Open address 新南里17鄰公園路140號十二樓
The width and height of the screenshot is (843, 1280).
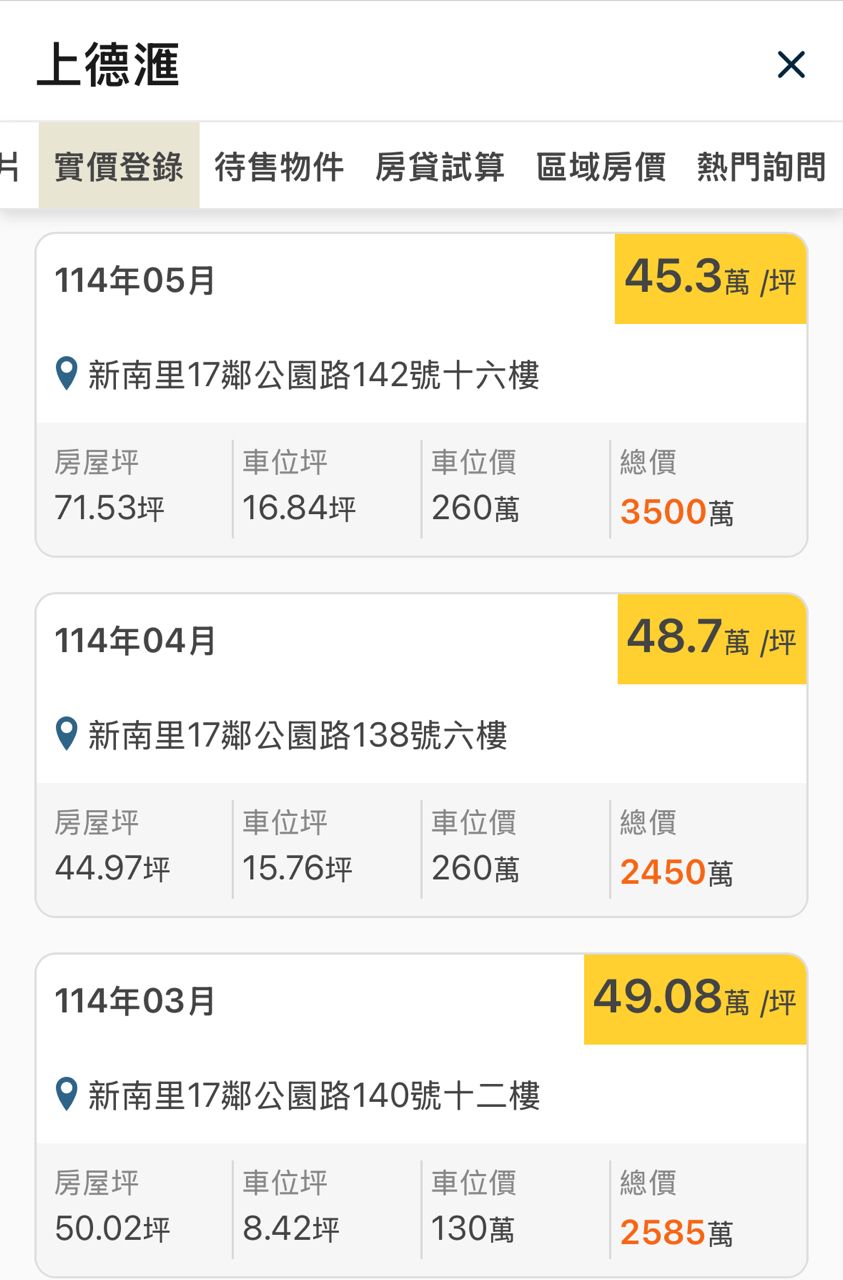[x=314, y=1096]
